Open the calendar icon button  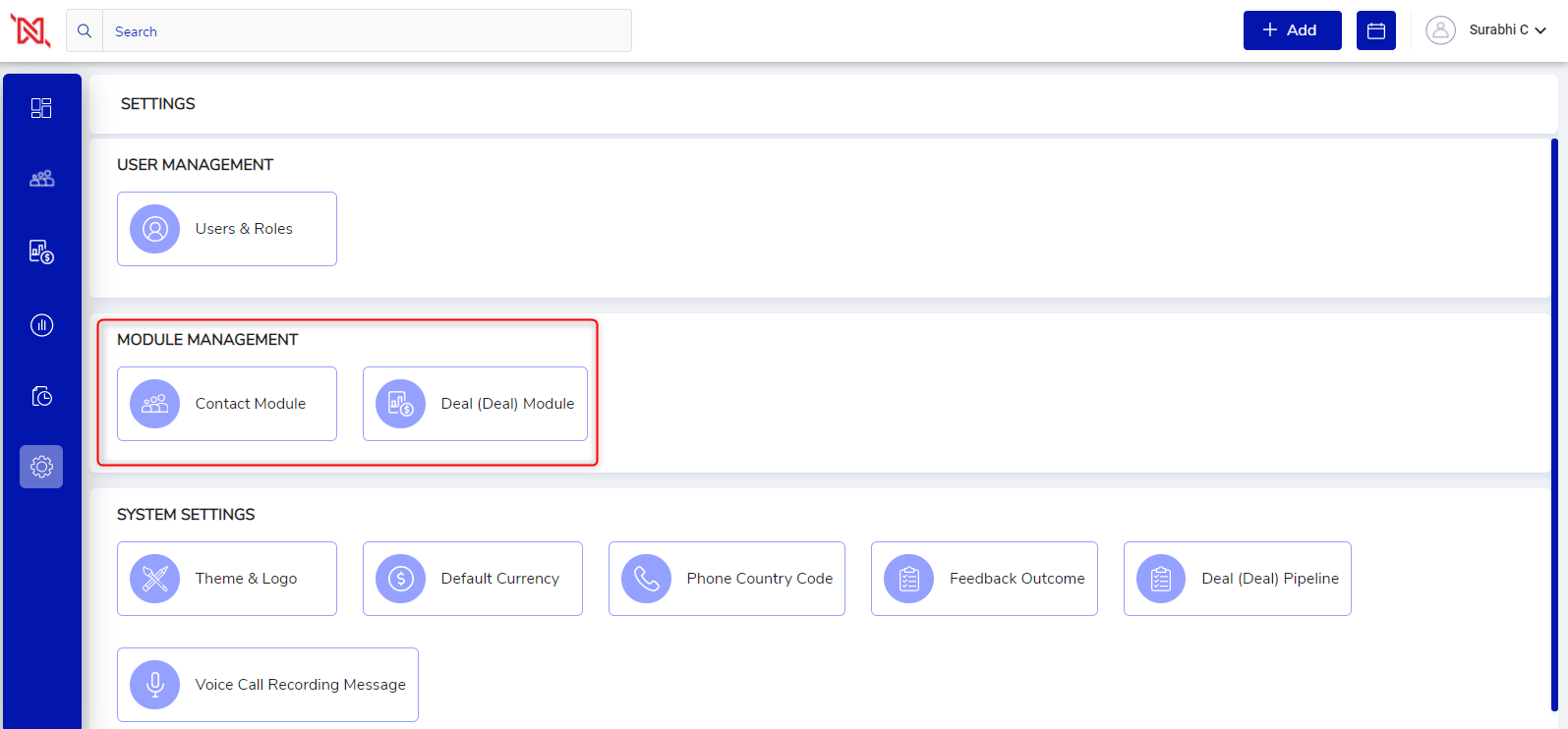point(1375,30)
